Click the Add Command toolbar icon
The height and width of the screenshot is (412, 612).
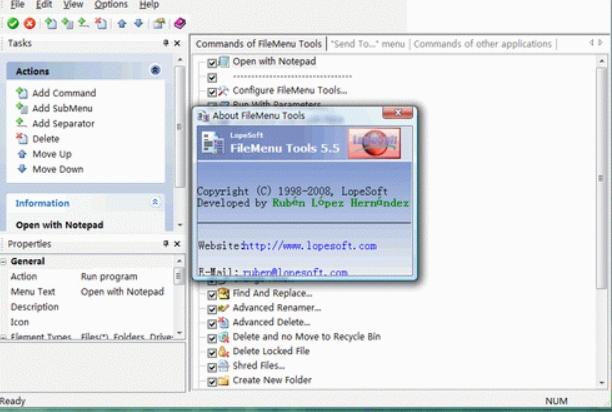pyautogui.click(x=50, y=23)
